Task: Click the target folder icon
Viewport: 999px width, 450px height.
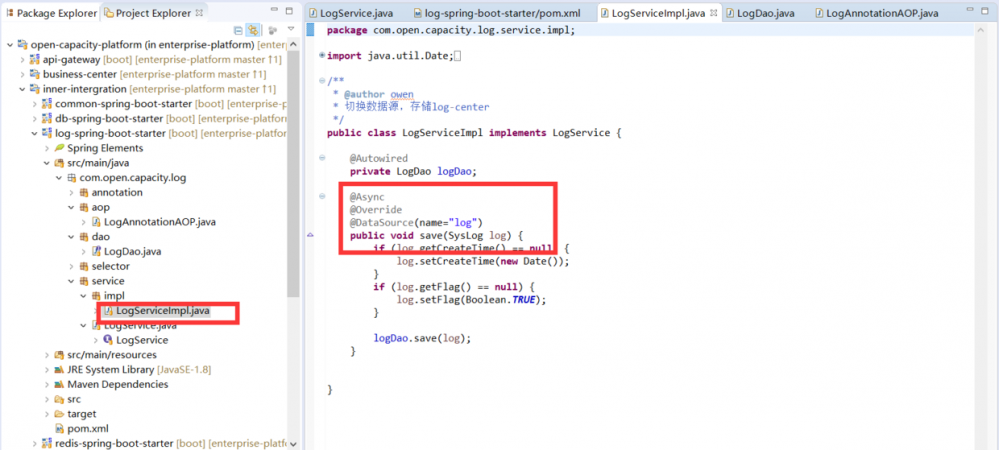Action: [x=59, y=414]
